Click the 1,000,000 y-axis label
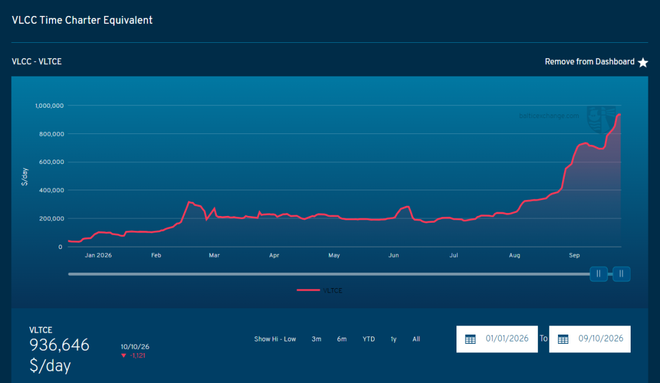The height and width of the screenshot is (383, 660). pyautogui.click(x=49, y=106)
